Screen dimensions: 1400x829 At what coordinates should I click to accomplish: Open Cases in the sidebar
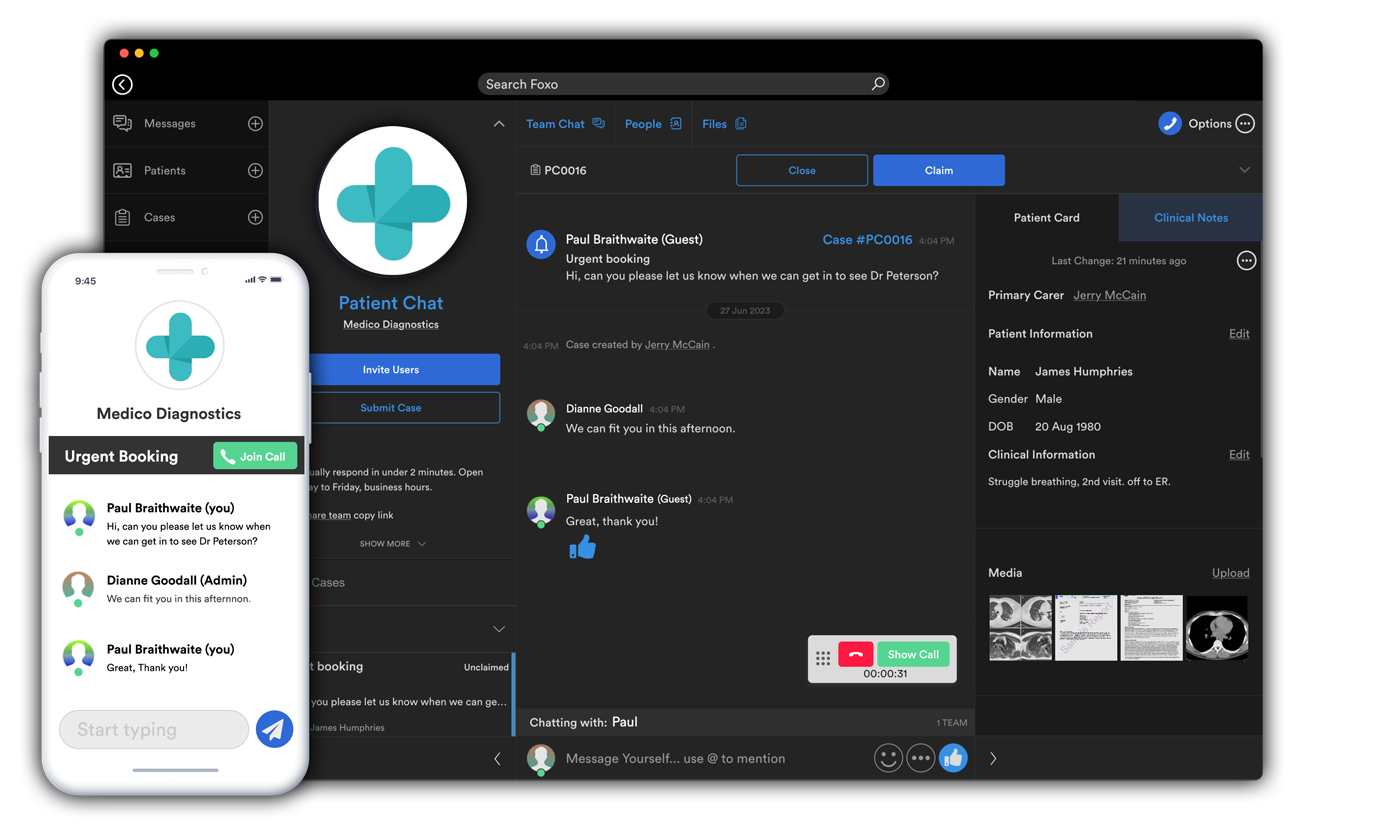[x=159, y=217]
